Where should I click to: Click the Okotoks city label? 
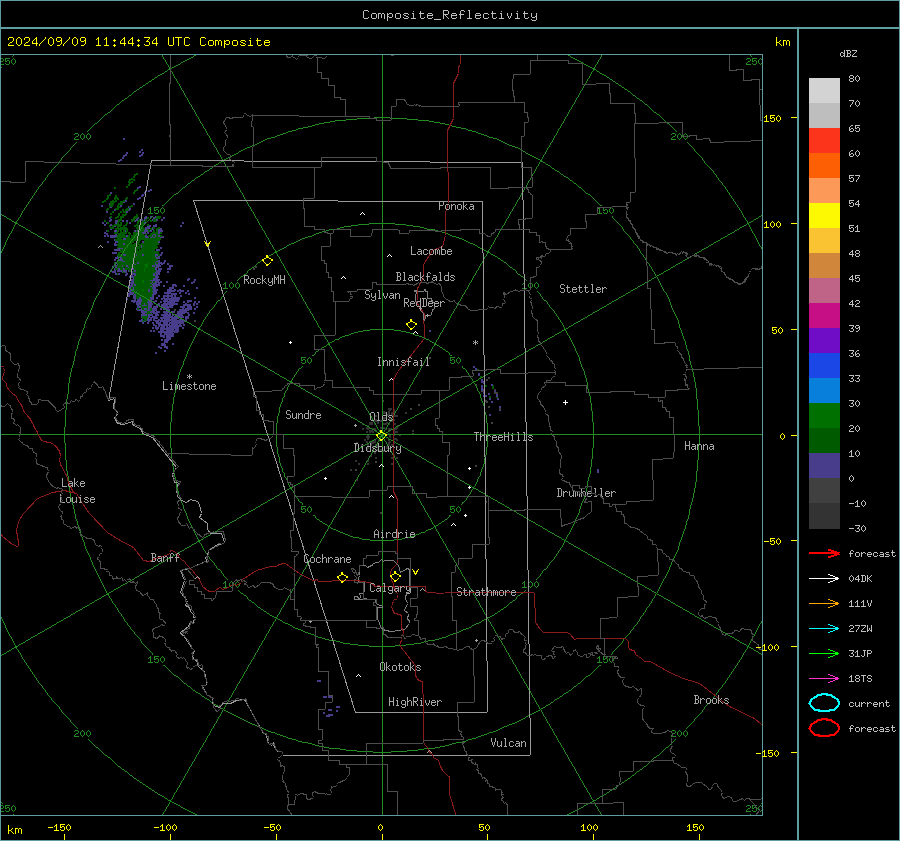(x=400, y=666)
